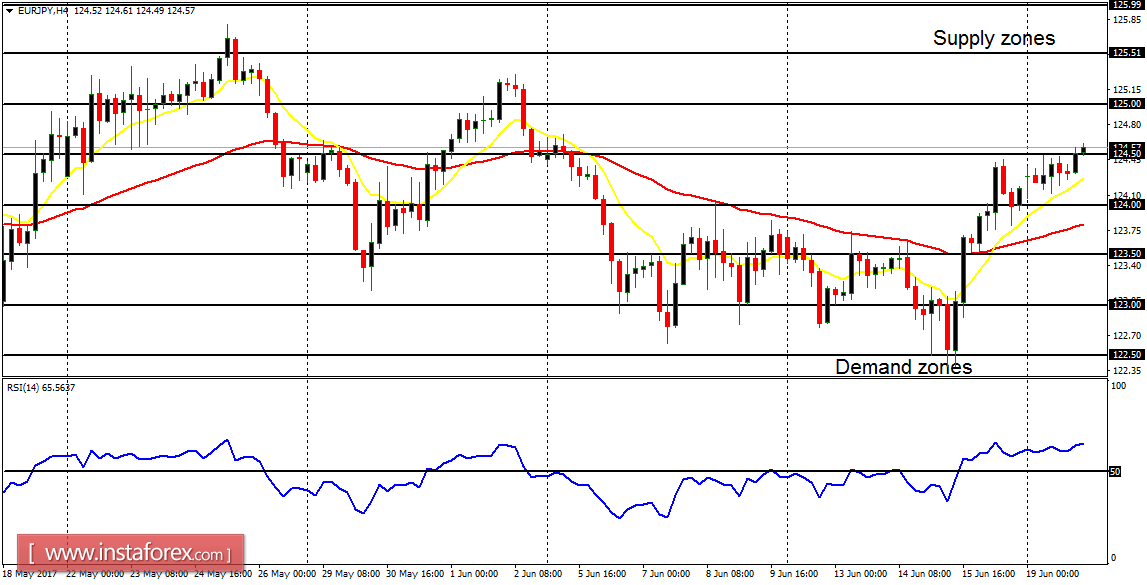Click the 125.85 price scale value

point(1127,20)
